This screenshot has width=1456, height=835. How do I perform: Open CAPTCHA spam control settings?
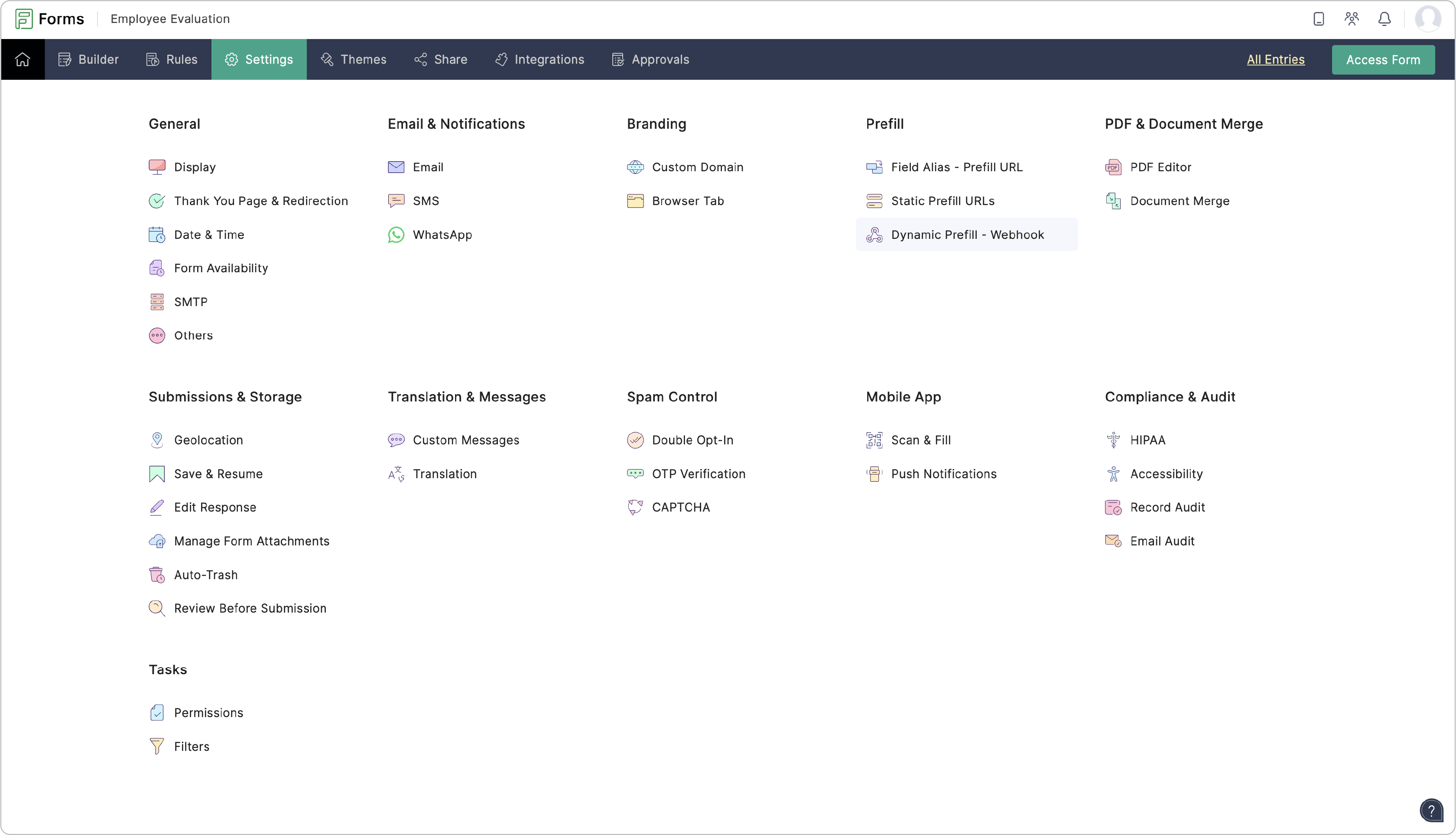[681, 507]
